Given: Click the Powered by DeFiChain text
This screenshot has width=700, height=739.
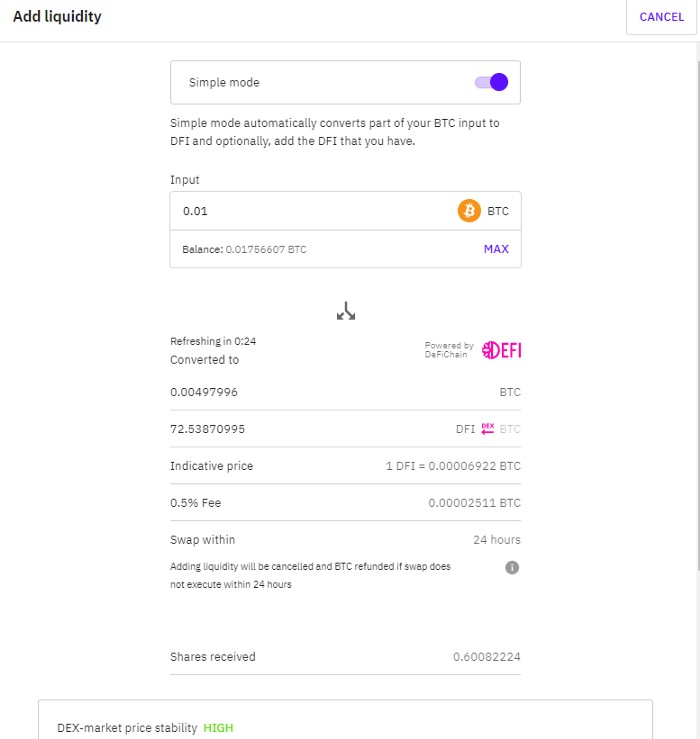Looking at the screenshot, I should pos(449,350).
